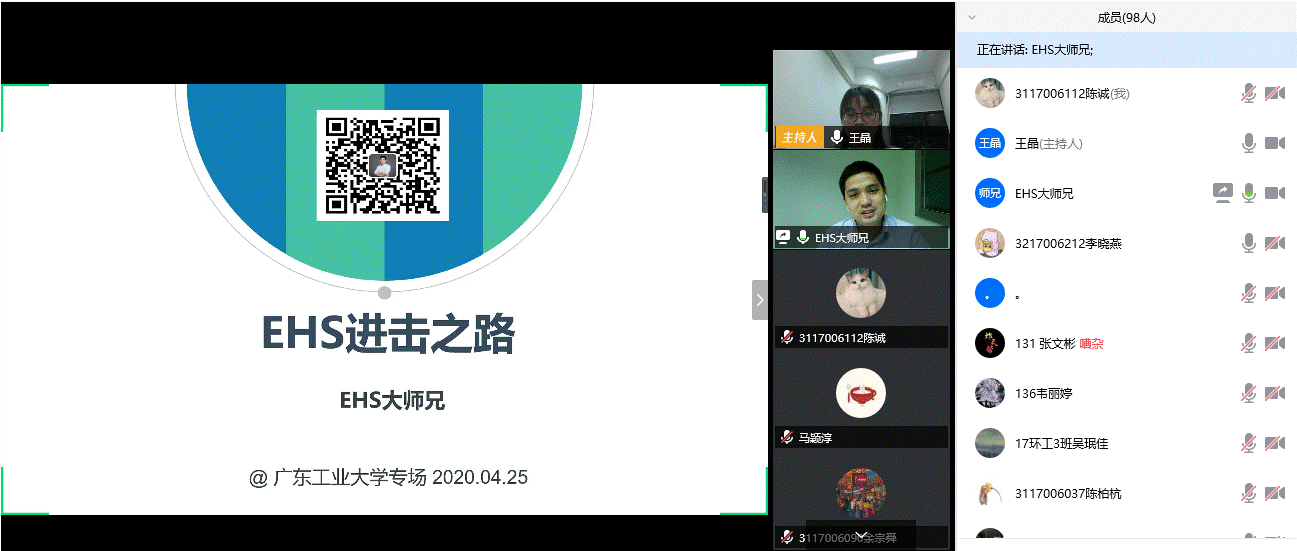Image resolution: width=1297 pixels, height=551 pixels.
Task: Click the QR code on the shared slide
Action: 383,165
